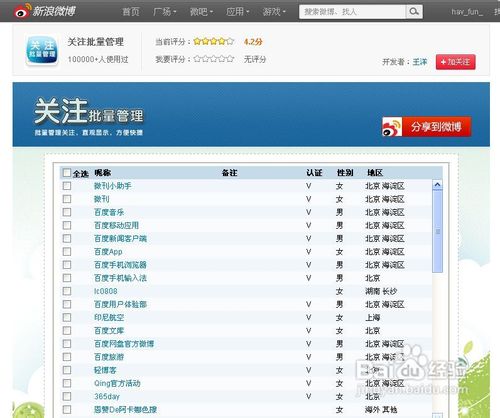
Task: Check the row 百度音乐
Action: coord(67,212)
